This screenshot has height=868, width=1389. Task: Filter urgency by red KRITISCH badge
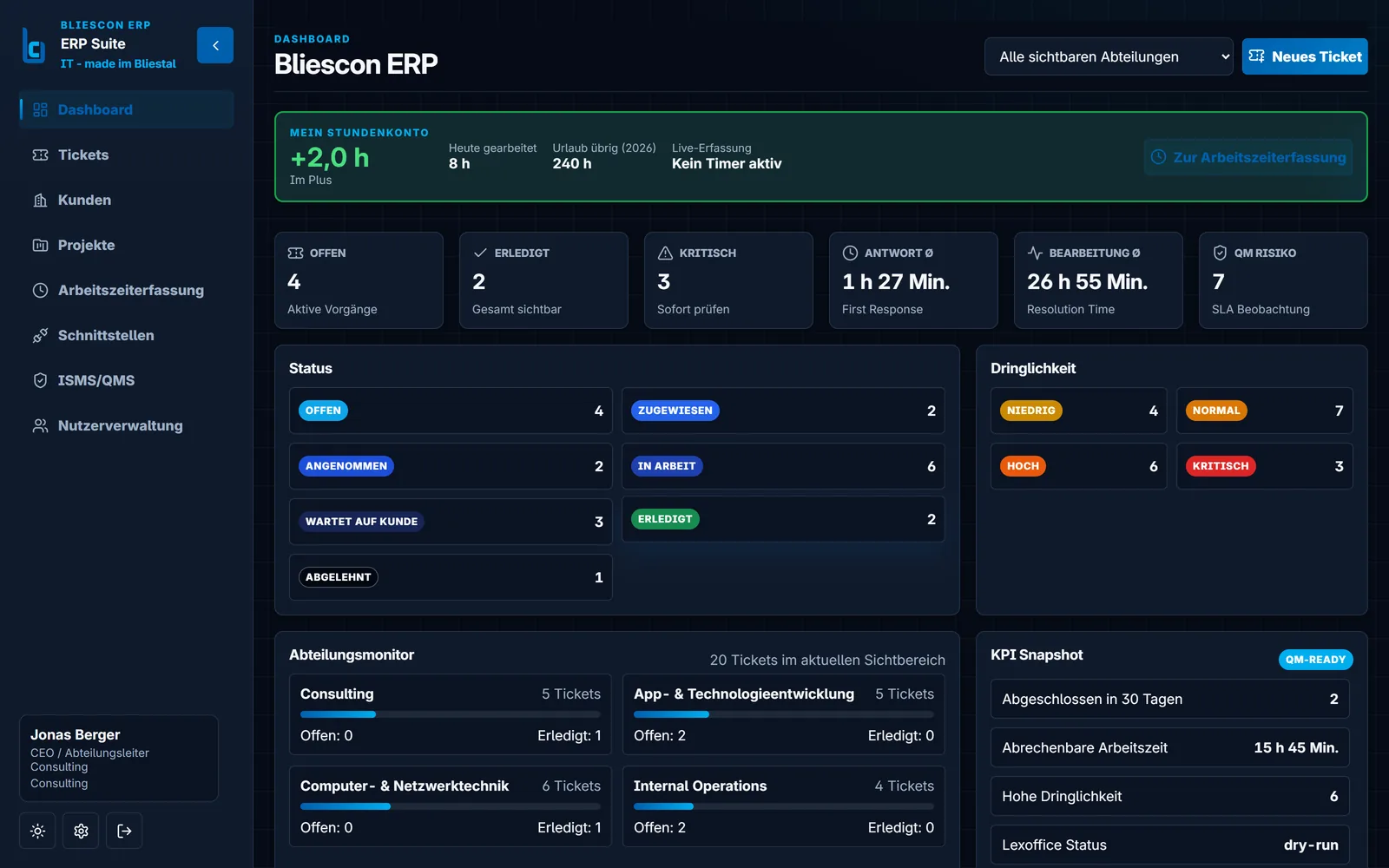tap(1221, 466)
